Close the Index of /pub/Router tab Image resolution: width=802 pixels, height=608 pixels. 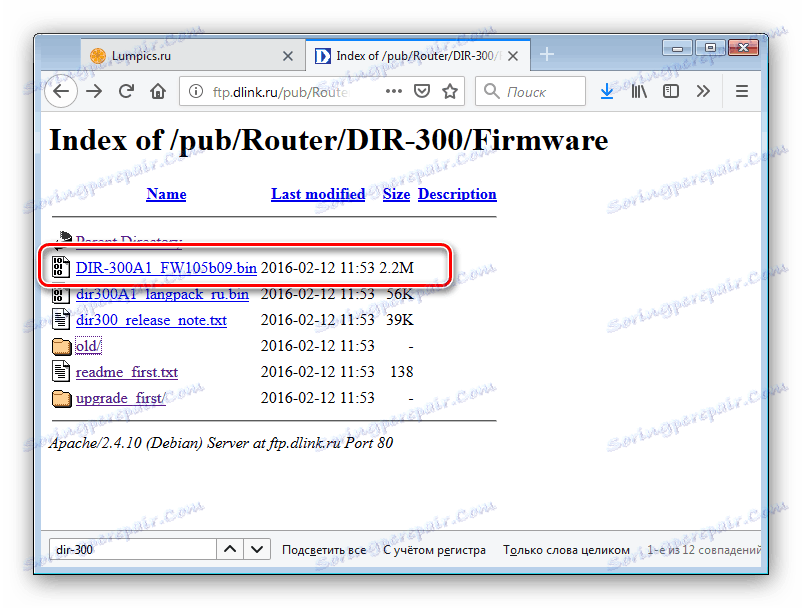513,56
